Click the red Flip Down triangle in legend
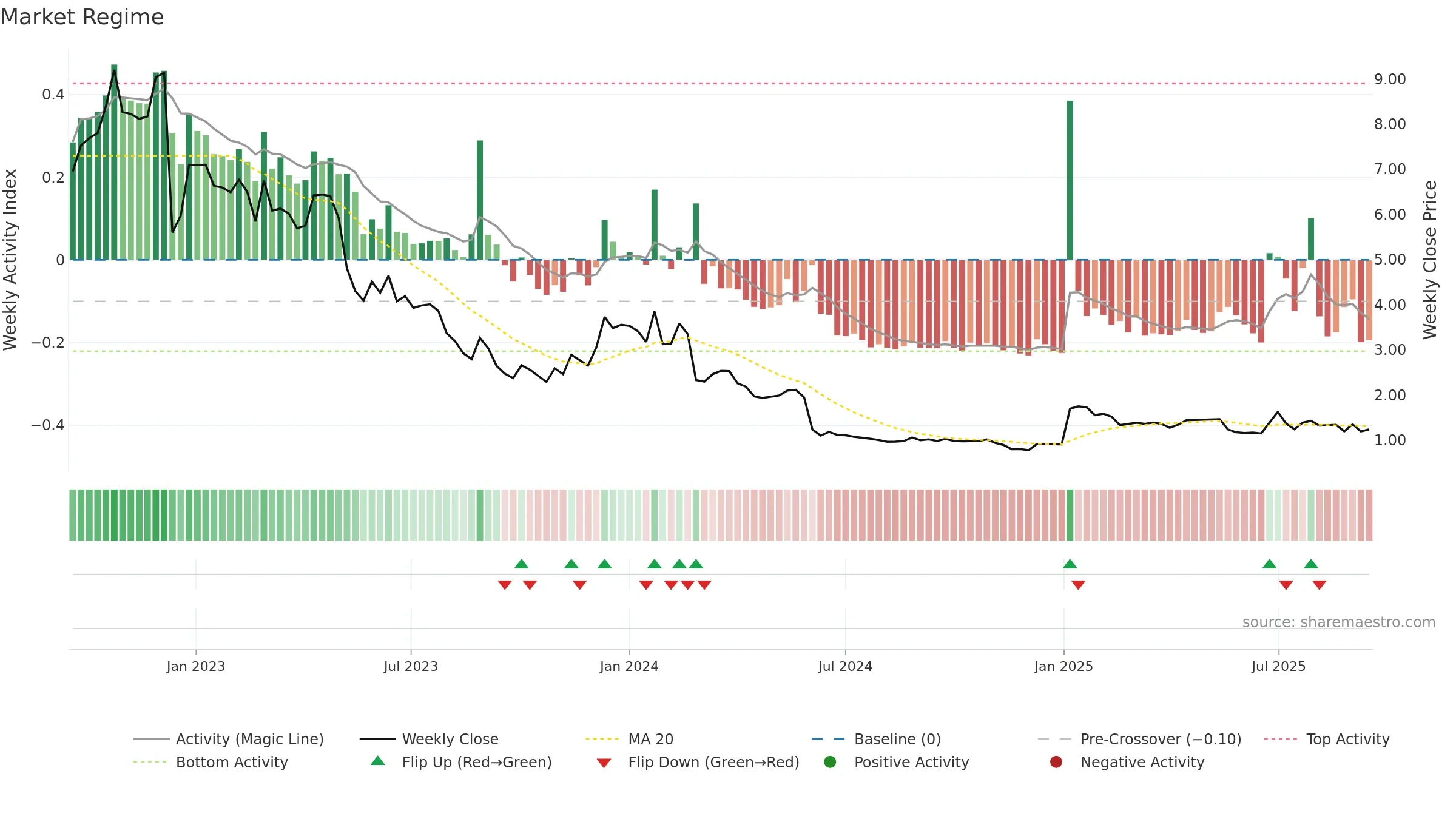Image resolution: width=1456 pixels, height=819 pixels. pos(604,763)
